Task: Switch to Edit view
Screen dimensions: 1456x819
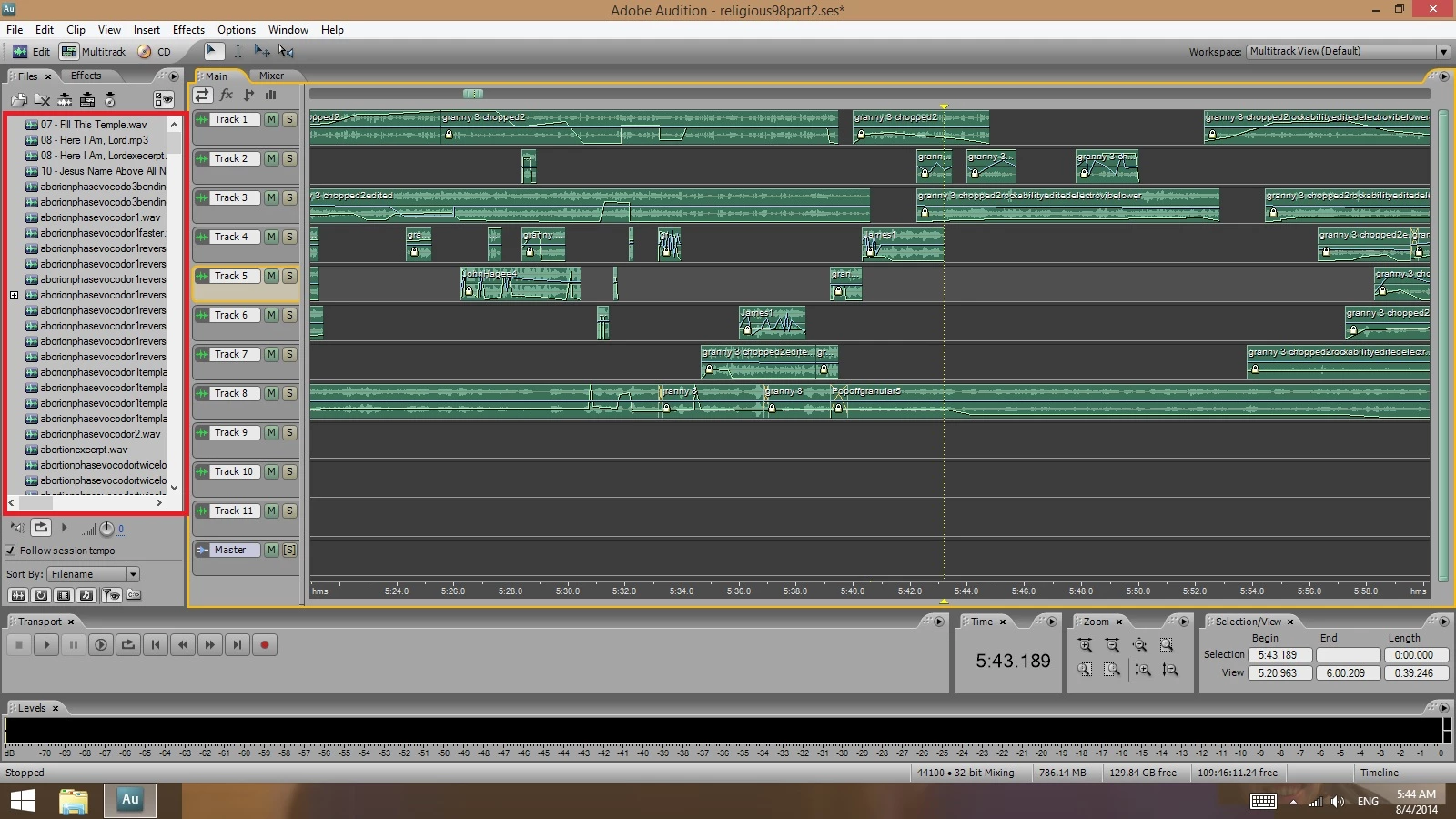Action: coord(32,52)
